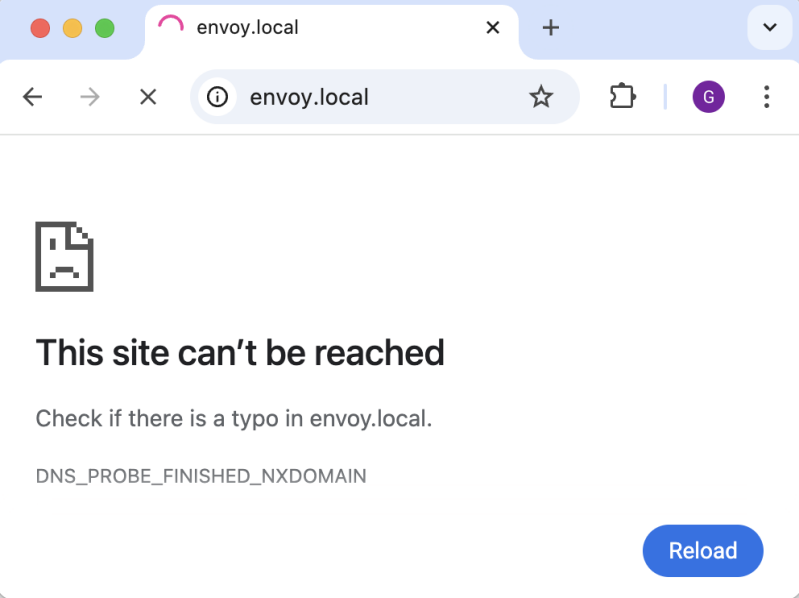Open the Extensions puzzle icon
Viewport: 799px width, 598px height.
tap(622, 97)
